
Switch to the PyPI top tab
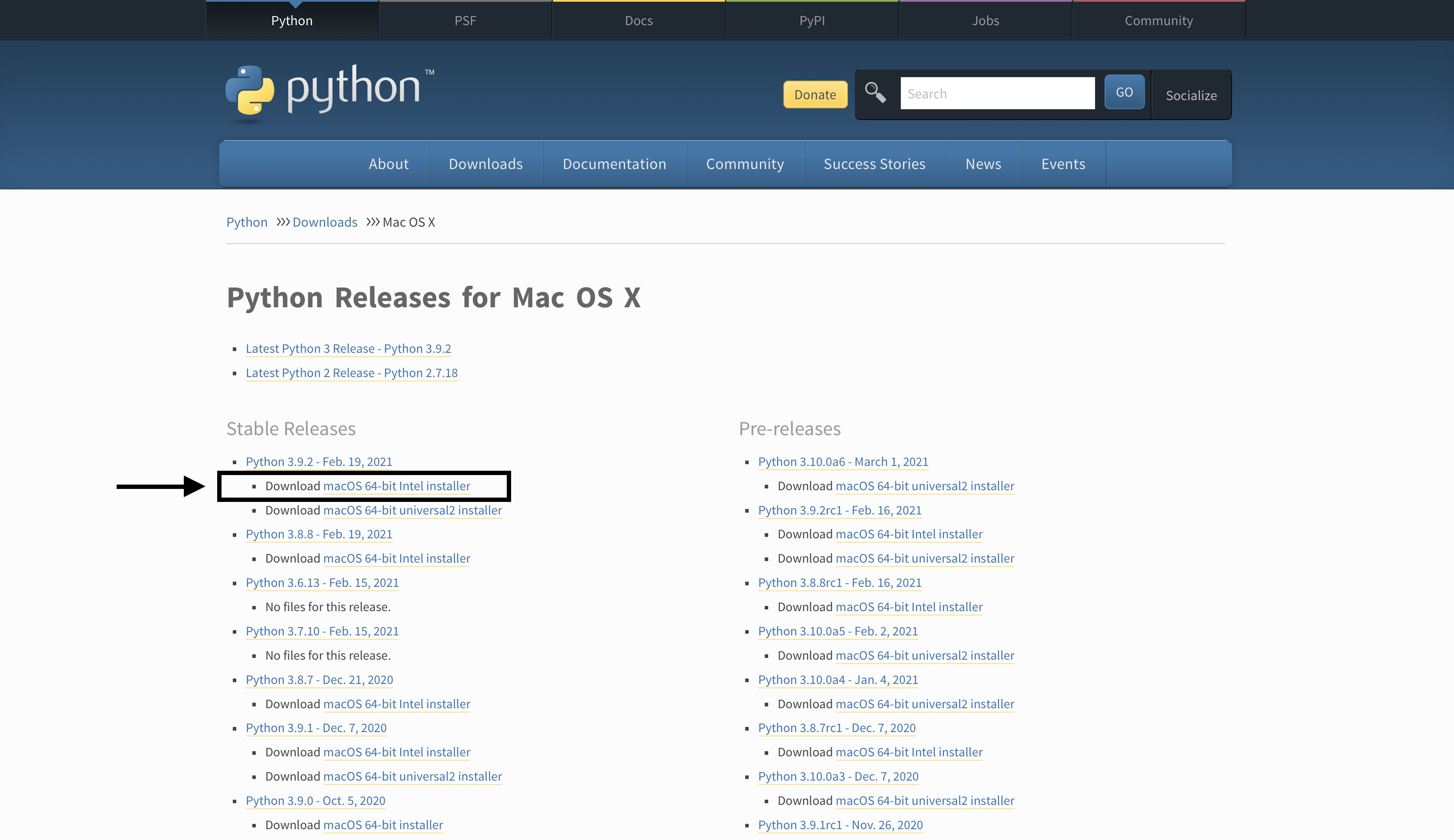(x=812, y=20)
